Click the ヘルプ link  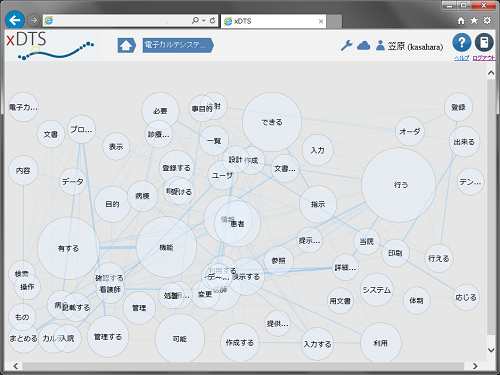click(461, 58)
